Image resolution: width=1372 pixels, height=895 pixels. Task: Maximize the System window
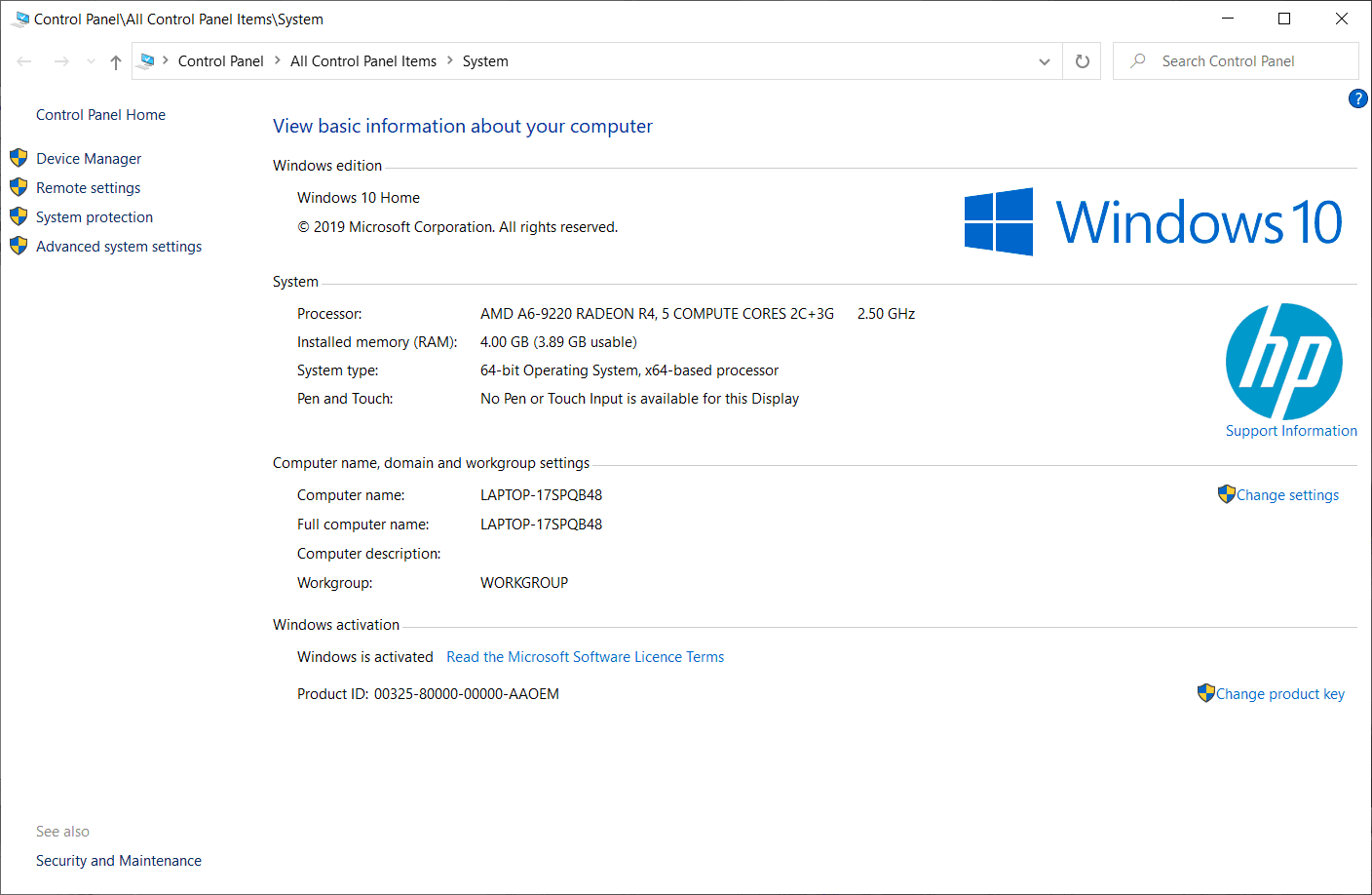coord(1284,19)
